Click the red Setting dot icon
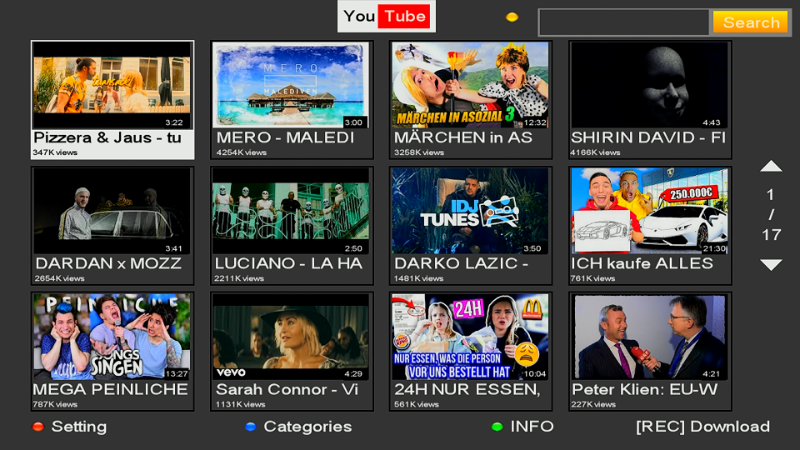Screen dimensions: 800x450 tap(38, 427)
